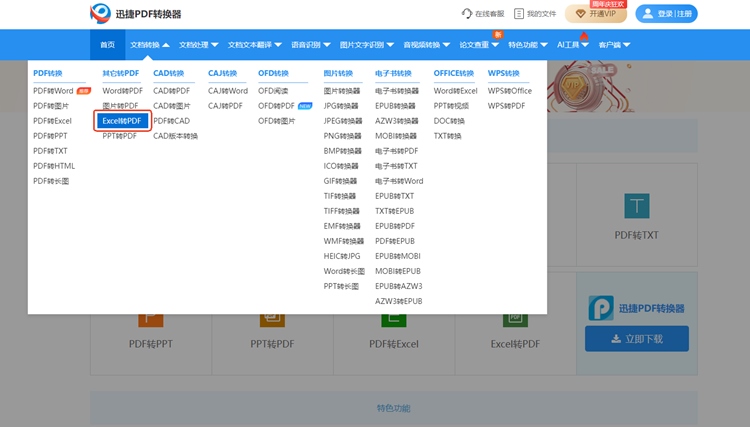This screenshot has width=750, height=427.
Task: Select PDF转TXT in dropdown menu
Action: pyautogui.click(x=50, y=151)
